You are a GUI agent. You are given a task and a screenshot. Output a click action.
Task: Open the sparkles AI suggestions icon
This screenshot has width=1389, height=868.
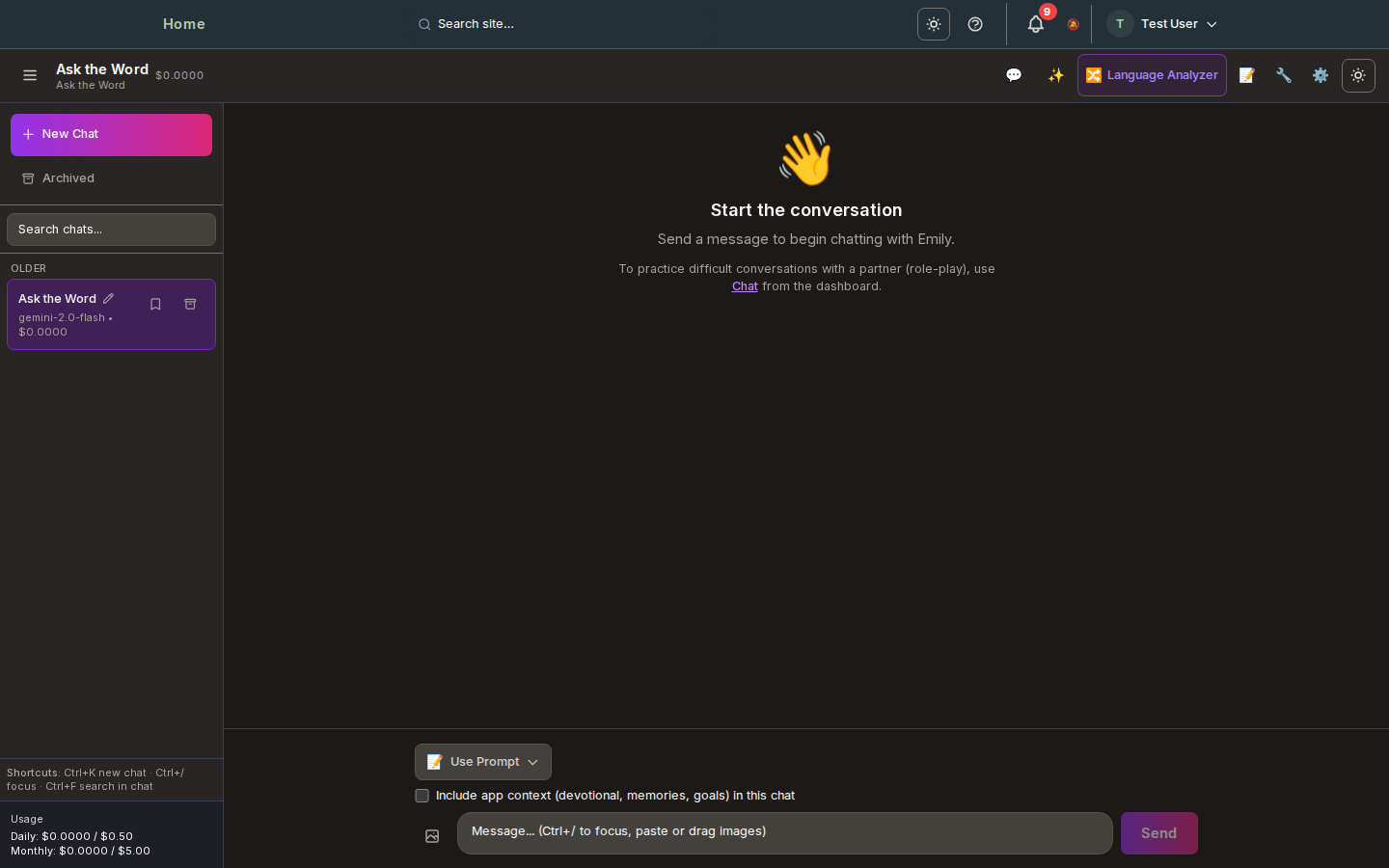[x=1055, y=75]
